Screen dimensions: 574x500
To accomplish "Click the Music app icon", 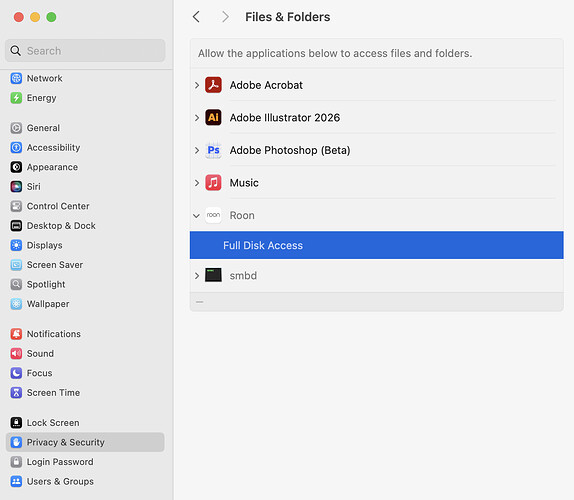I will (x=213, y=183).
